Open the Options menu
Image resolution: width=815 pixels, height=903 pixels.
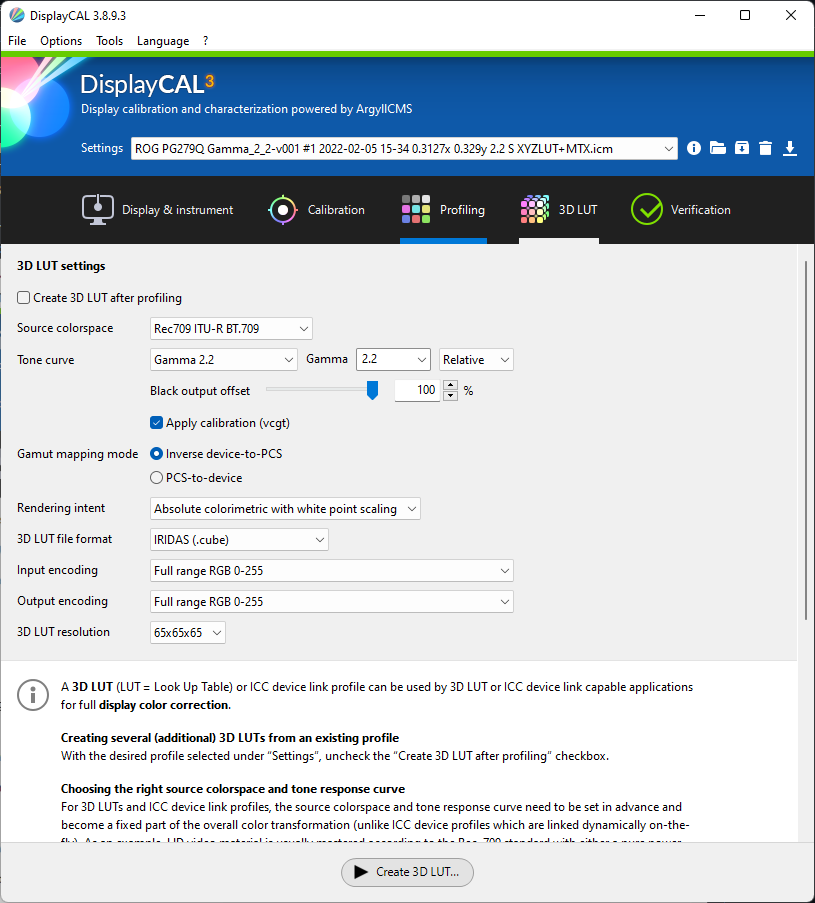pyautogui.click(x=61, y=41)
